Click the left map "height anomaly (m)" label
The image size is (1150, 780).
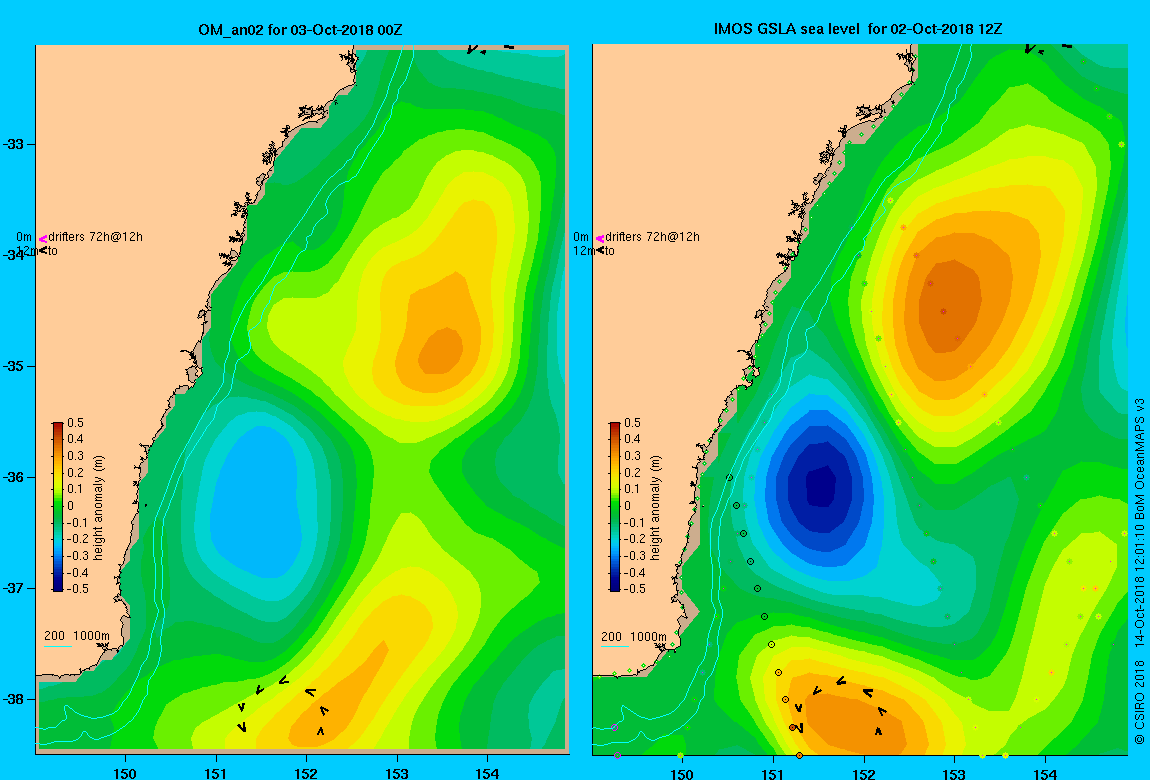(98, 507)
